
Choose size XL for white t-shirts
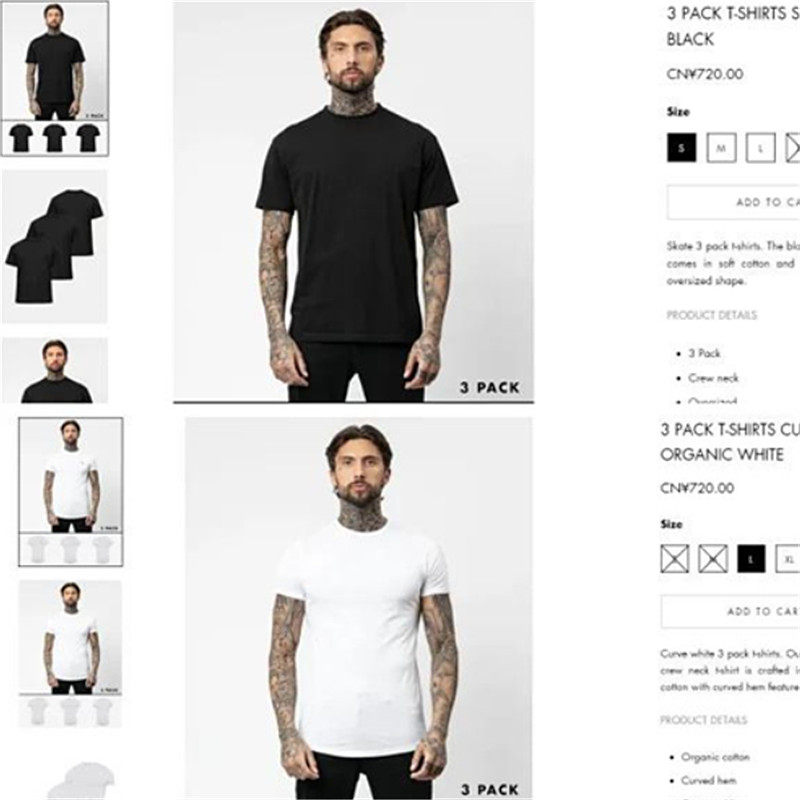pos(788,559)
